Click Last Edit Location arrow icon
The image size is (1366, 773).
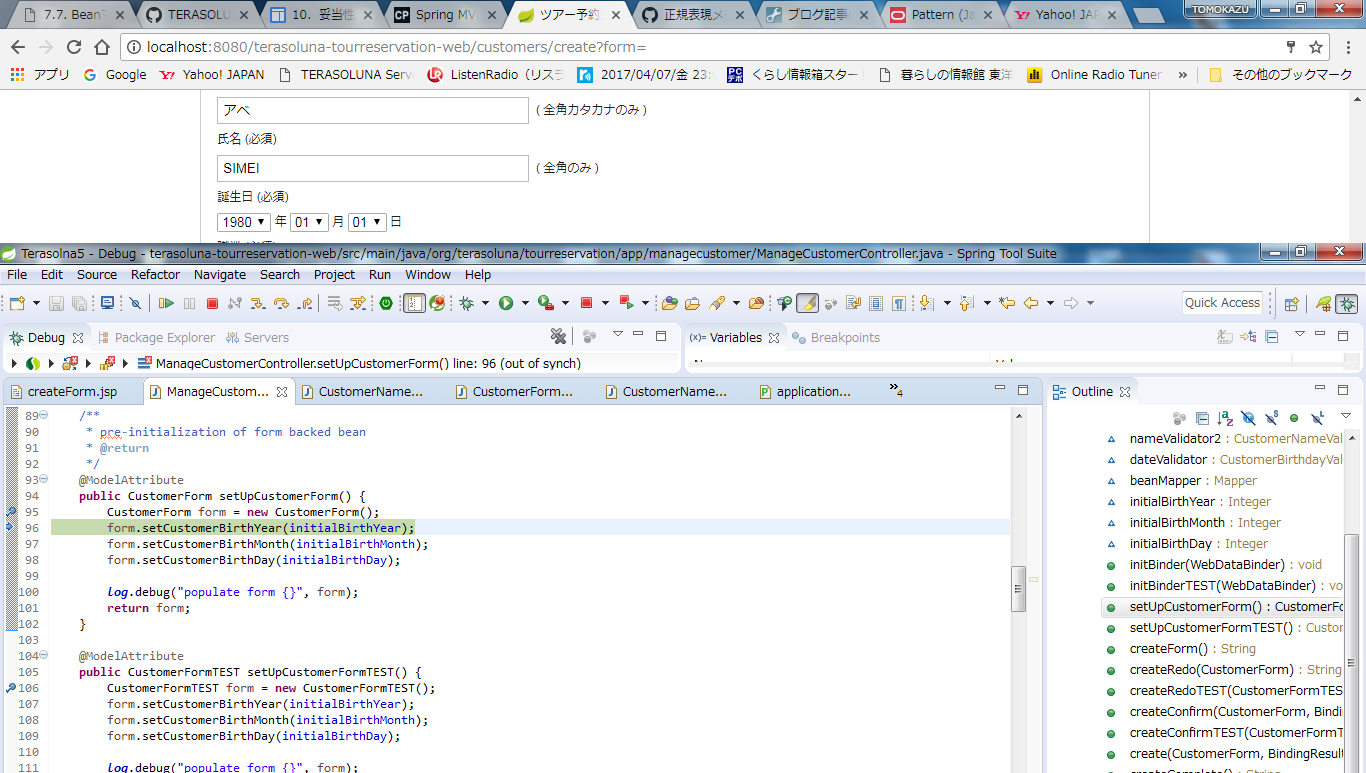[x=1007, y=303]
